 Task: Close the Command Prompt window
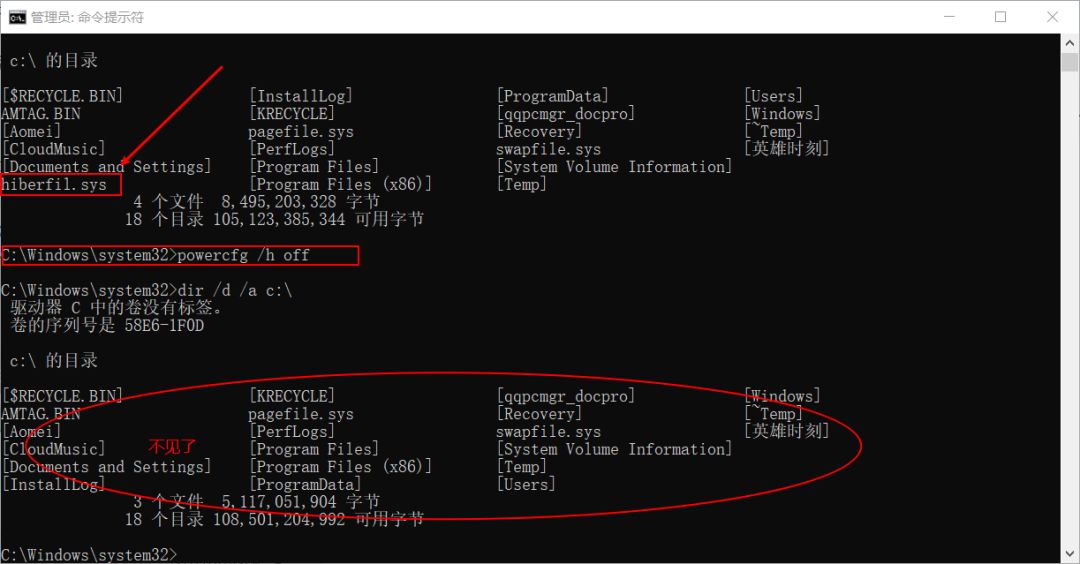[x=1052, y=17]
